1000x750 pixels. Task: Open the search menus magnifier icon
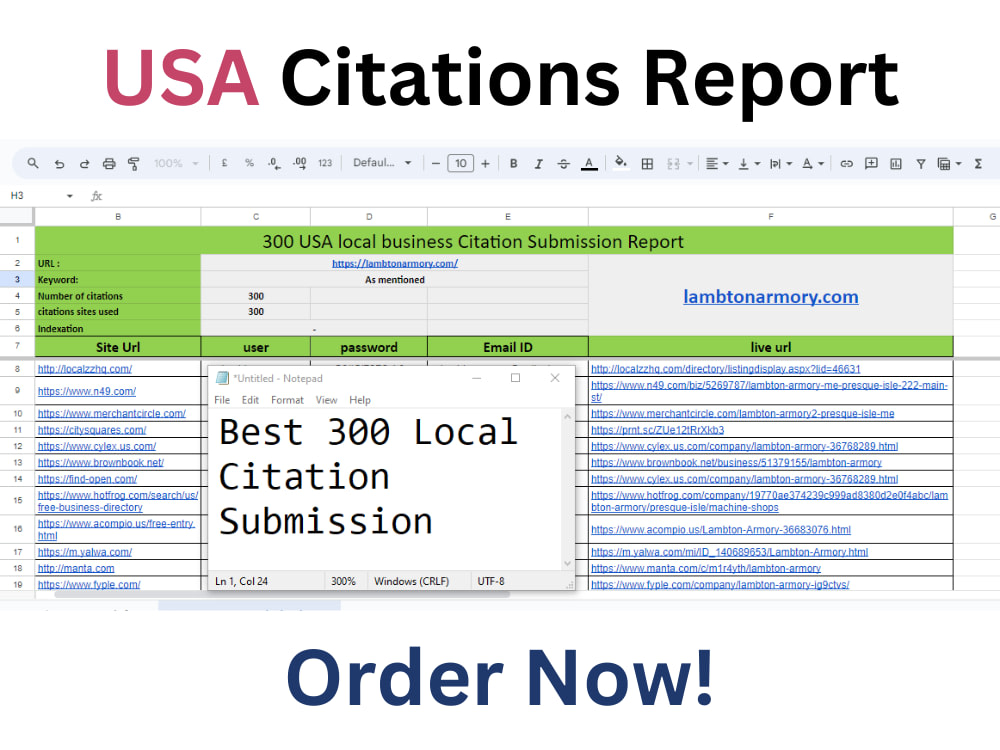pyautogui.click(x=33, y=163)
